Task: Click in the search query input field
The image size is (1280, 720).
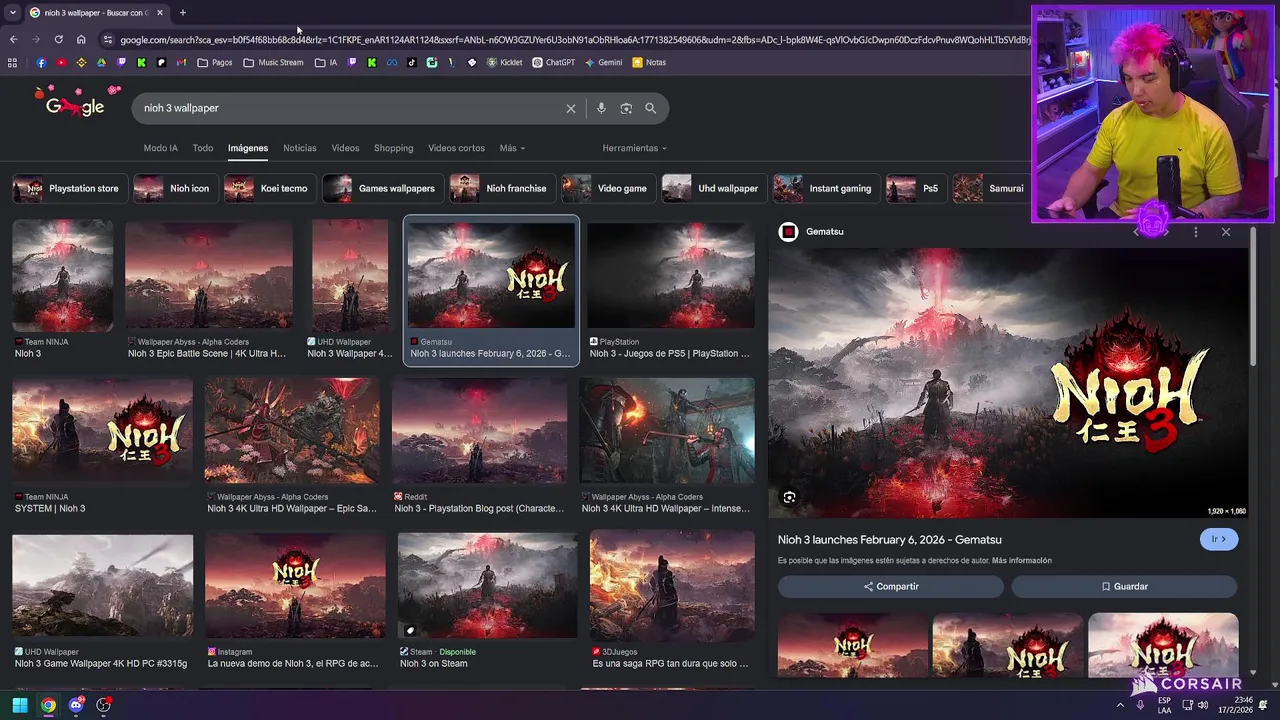Action: pyautogui.click(x=350, y=108)
